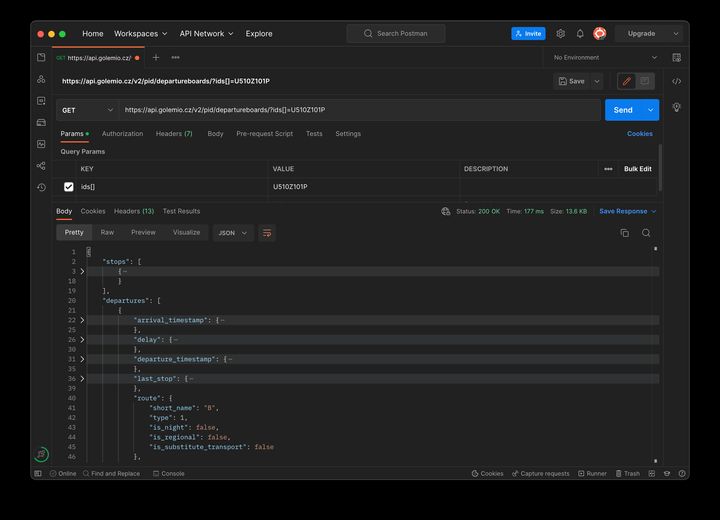Select Visualize response view
The image size is (720, 520).
click(186, 232)
